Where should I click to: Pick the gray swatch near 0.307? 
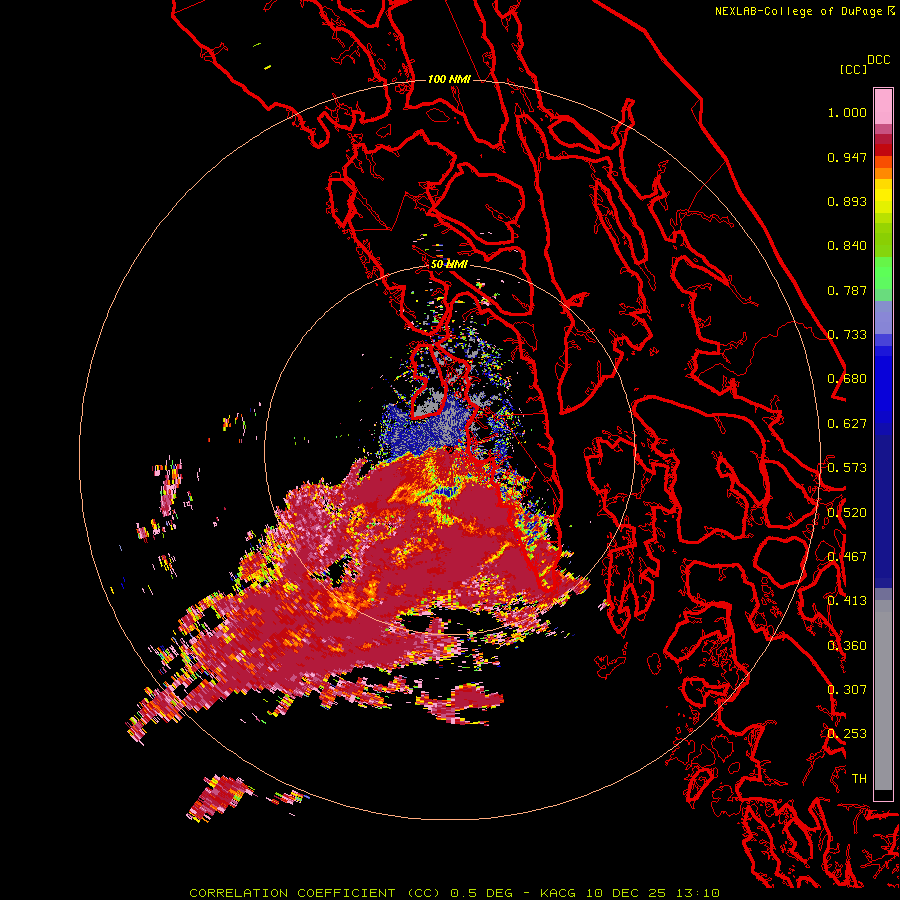click(883, 700)
